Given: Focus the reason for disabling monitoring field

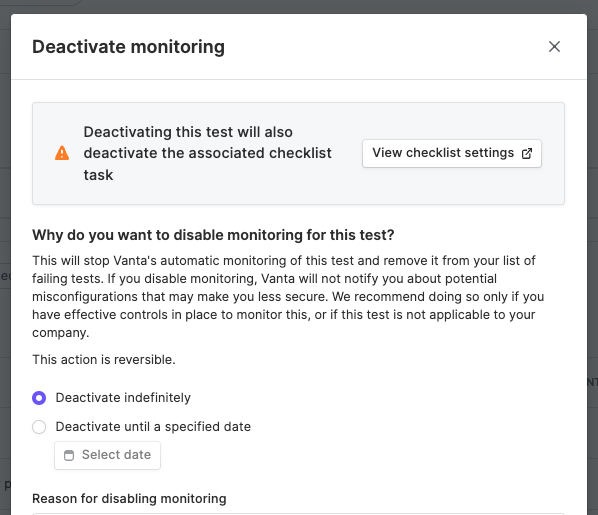Looking at the screenshot, I should pyautogui.click(x=298, y=513).
